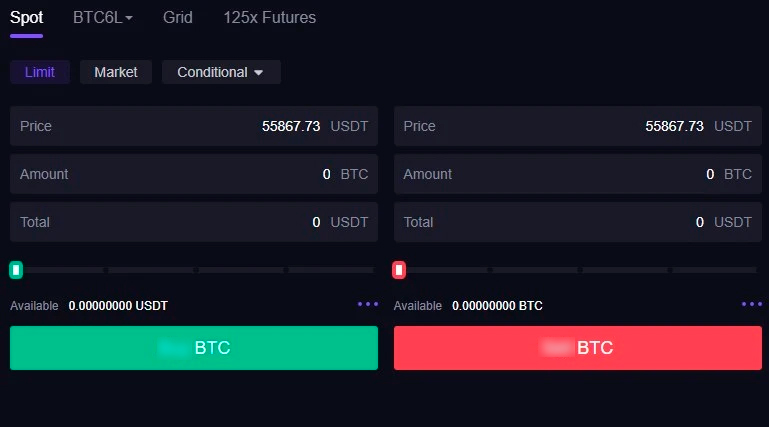Focus the sell Amount BTC field
Viewport: 769px width, 427px height.
click(x=578, y=174)
